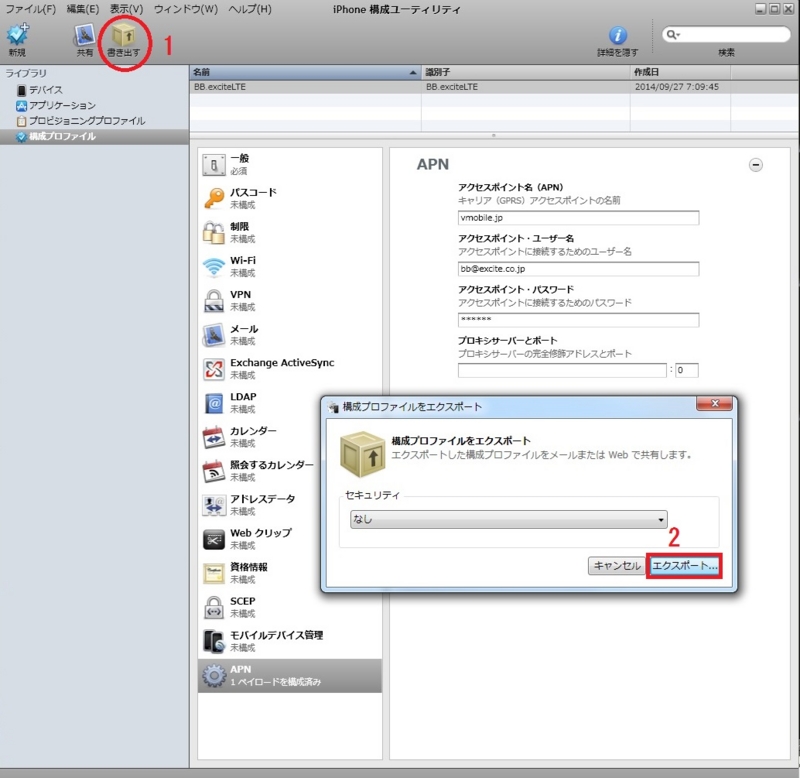Select the BB.exciteLTE profile row
Viewport: 800px width, 778px height.
point(494,87)
